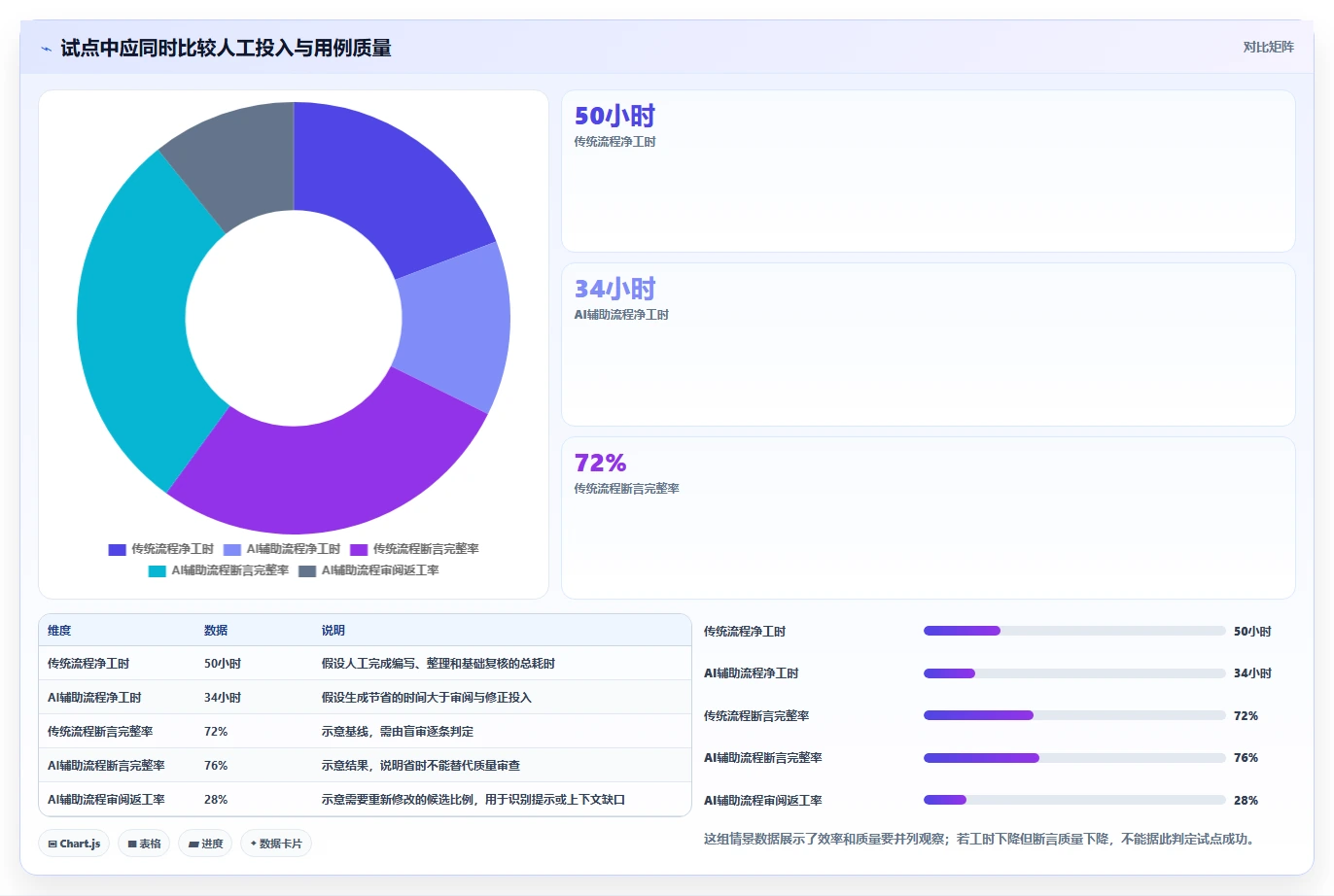Select table cell 传统流程断言完整率

click(x=100, y=732)
